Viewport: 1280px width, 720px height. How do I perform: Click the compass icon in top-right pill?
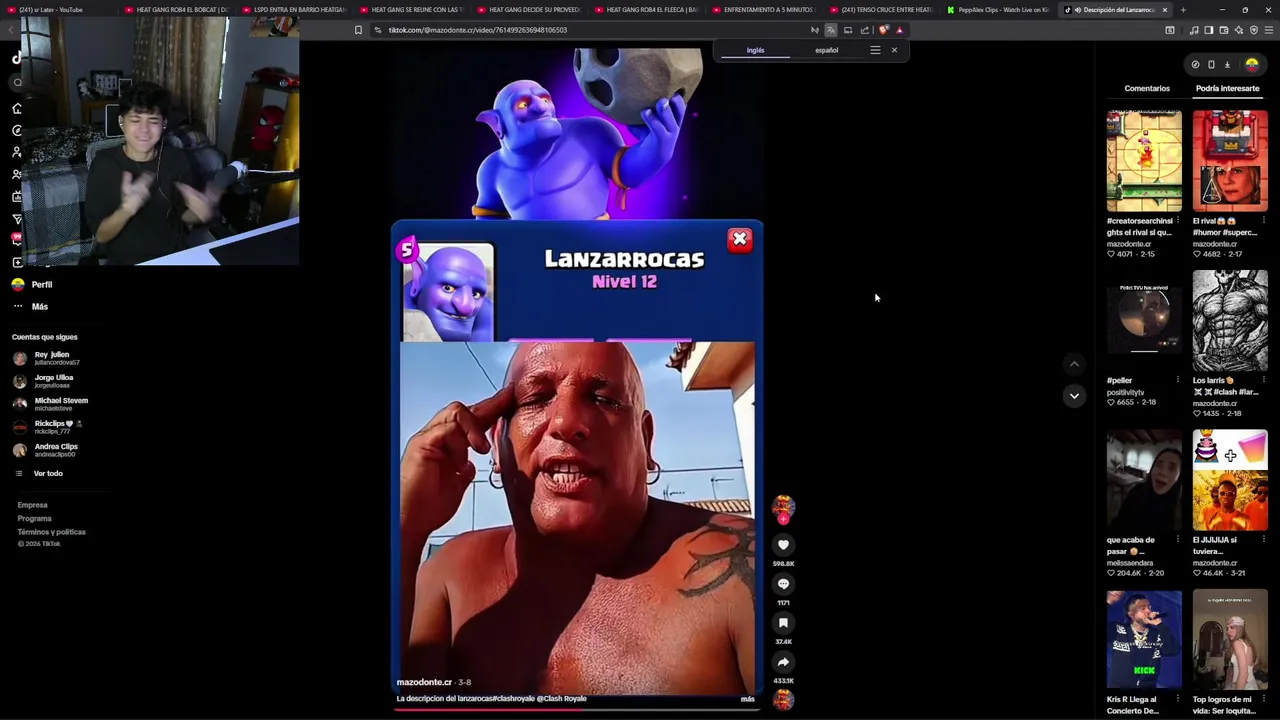point(1195,65)
